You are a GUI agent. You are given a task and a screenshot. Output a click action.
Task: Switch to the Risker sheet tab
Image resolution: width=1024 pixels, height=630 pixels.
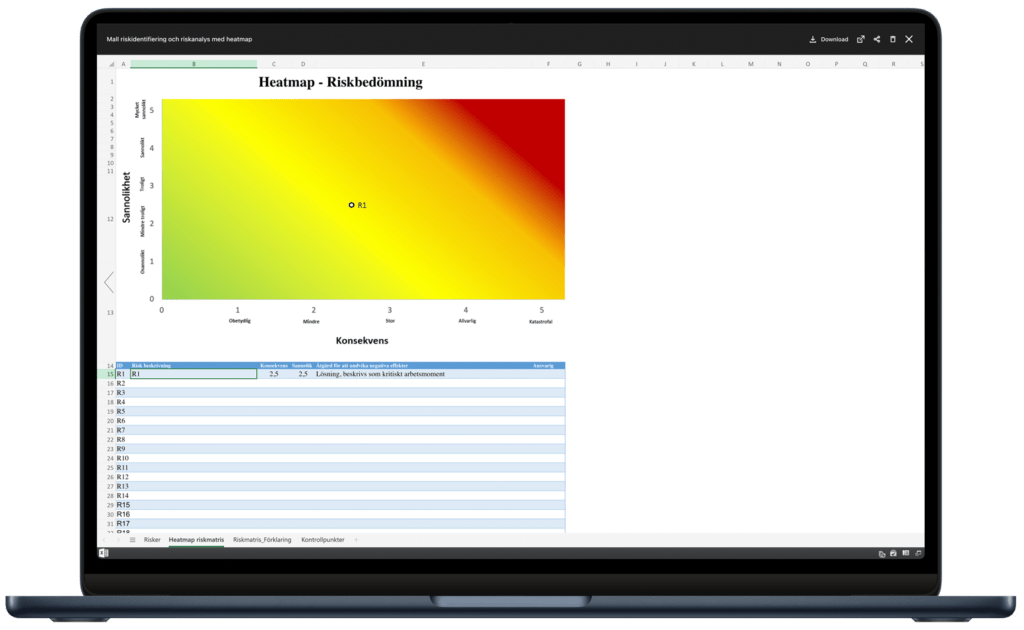point(152,540)
